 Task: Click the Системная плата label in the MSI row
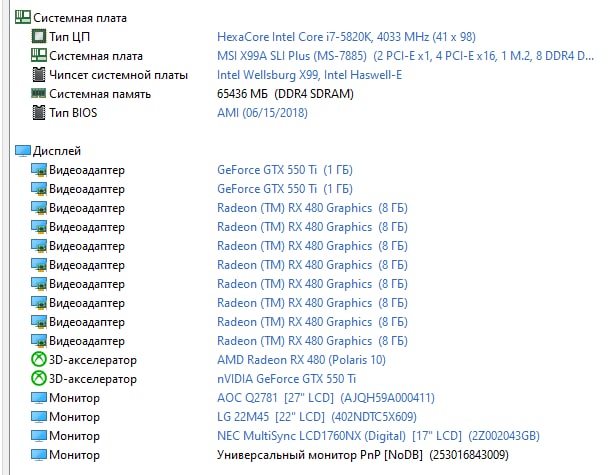96,56
